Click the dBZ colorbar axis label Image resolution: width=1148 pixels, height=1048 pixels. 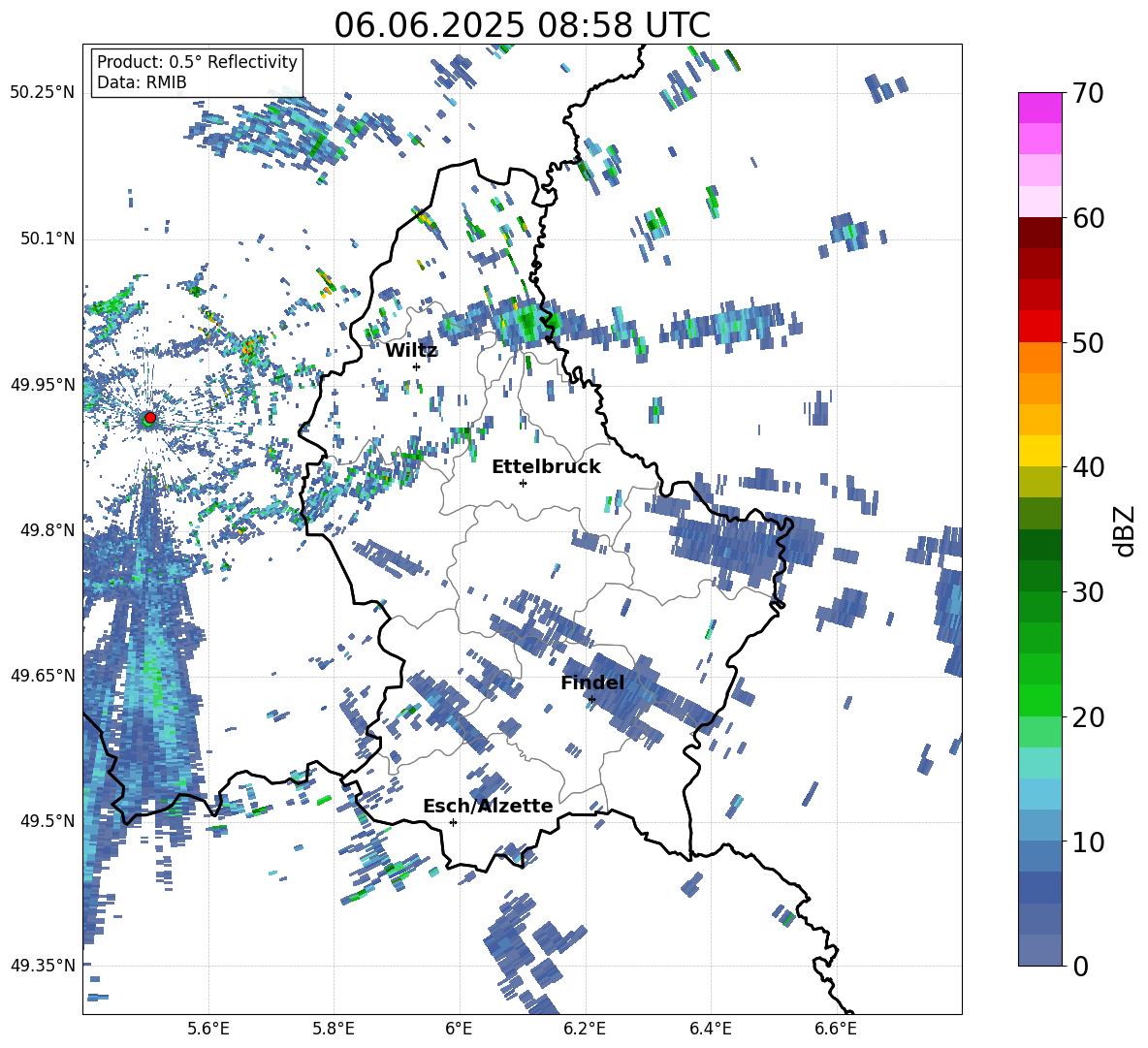tap(1126, 531)
